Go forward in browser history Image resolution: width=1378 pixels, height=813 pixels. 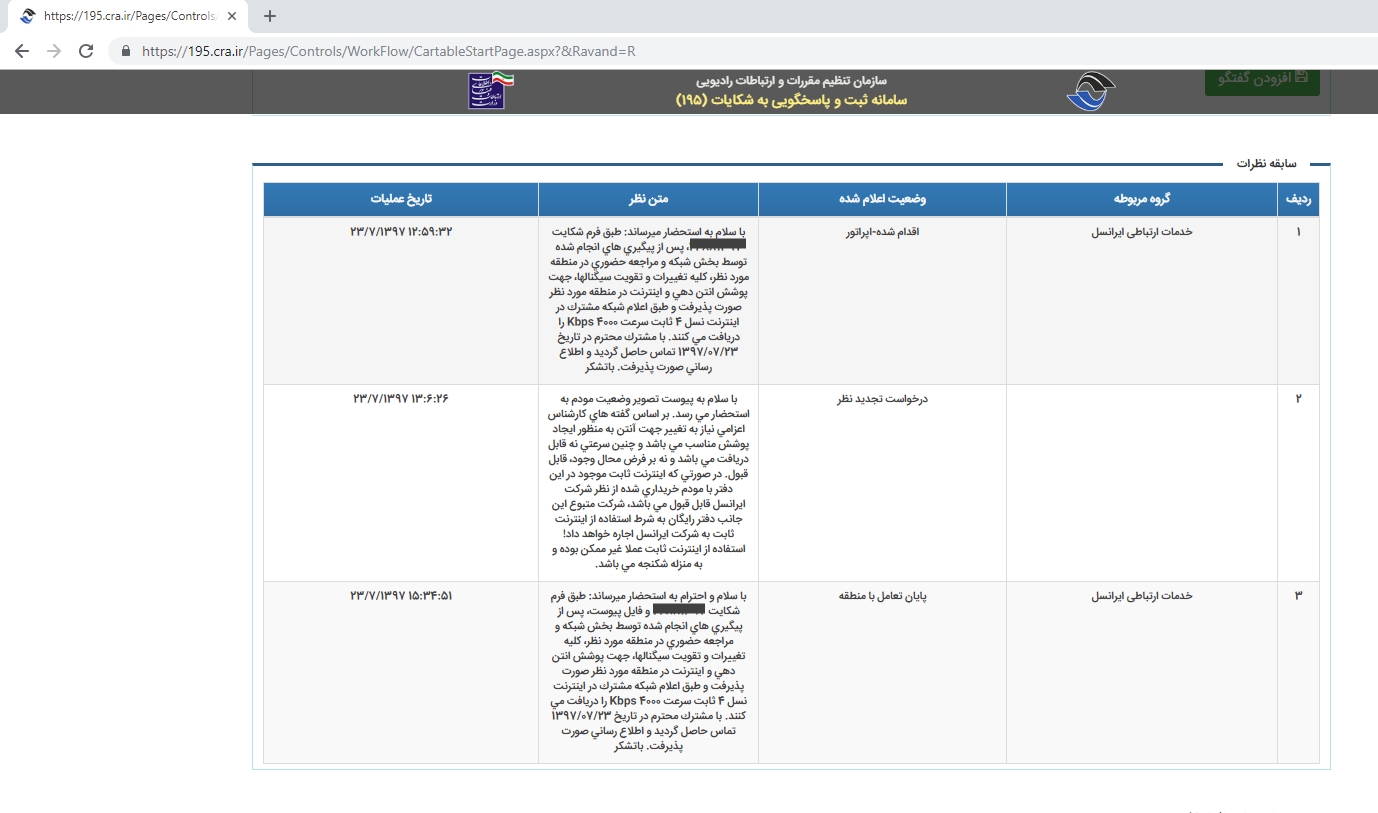click(54, 50)
